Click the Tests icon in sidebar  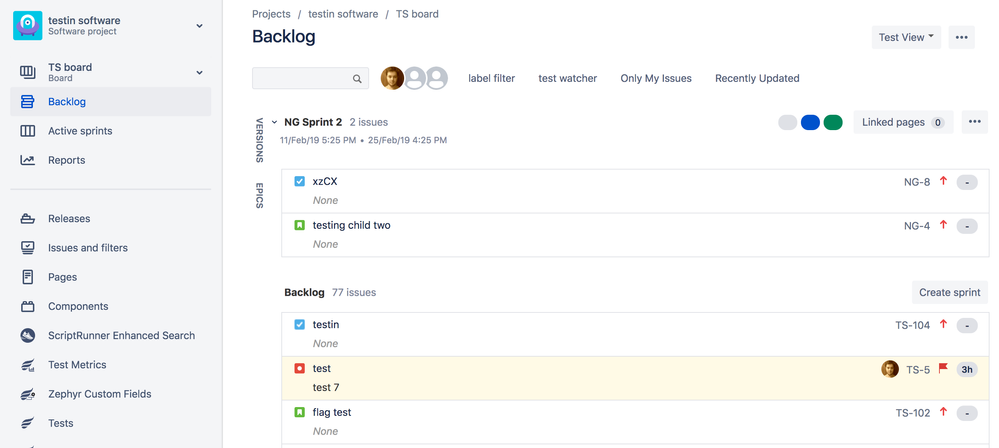[27, 423]
